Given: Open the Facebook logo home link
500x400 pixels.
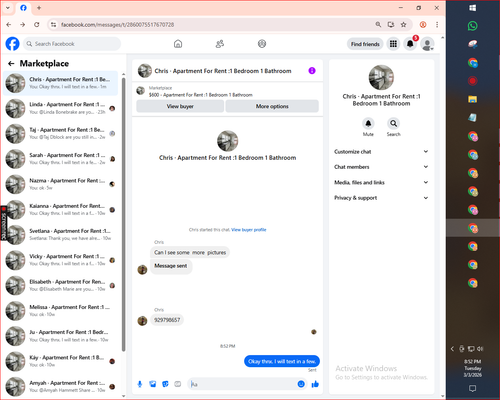Looking at the screenshot, I should pos(12,44).
